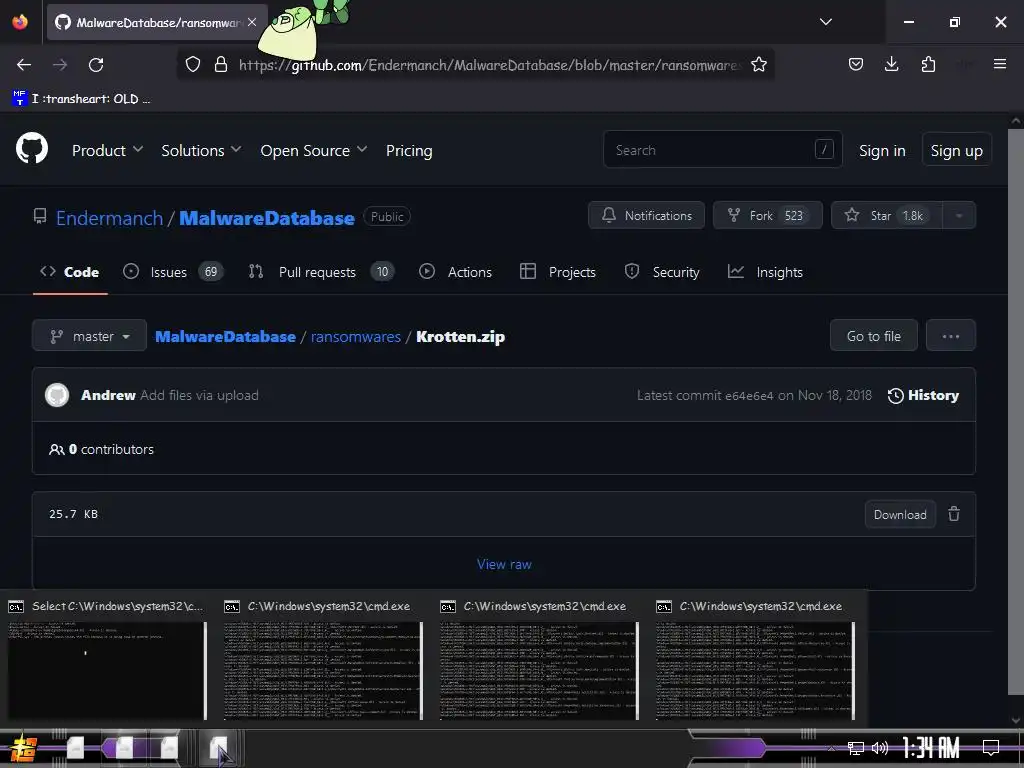The height and width of the screenshot is (768, 1024).
Task: Click MalwareDatabase in the file breadcrumb
Action: pyautogui.click(x=225, y=337)
